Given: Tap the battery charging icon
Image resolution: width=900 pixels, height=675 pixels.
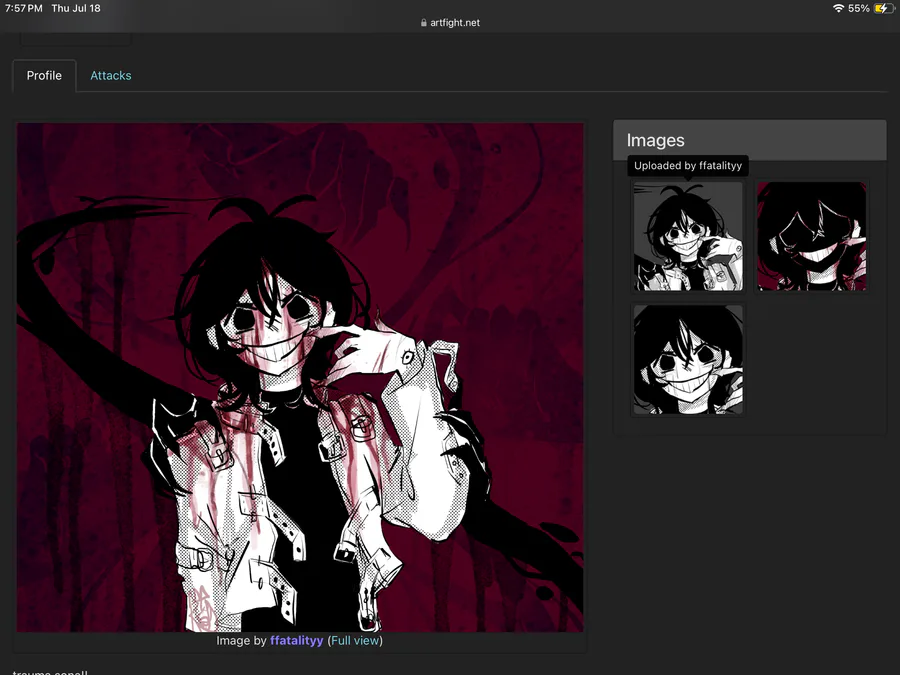Looking at the screenshot, I should point(883,8).
